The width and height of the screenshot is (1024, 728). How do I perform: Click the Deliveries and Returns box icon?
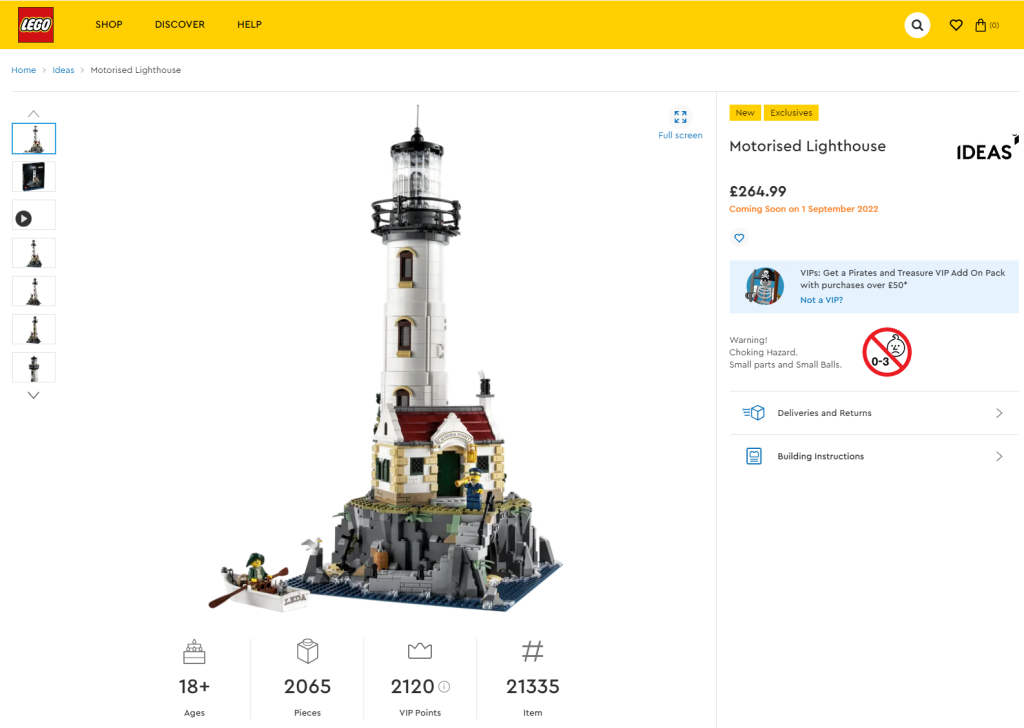pos(753,413)
